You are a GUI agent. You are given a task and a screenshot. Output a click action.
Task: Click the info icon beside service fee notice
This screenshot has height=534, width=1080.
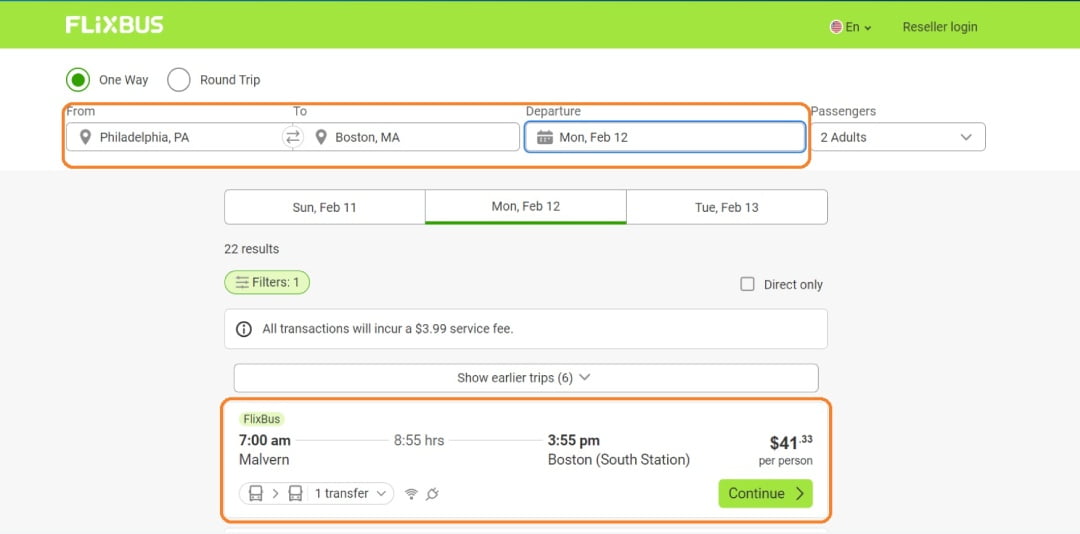[244, 329]
